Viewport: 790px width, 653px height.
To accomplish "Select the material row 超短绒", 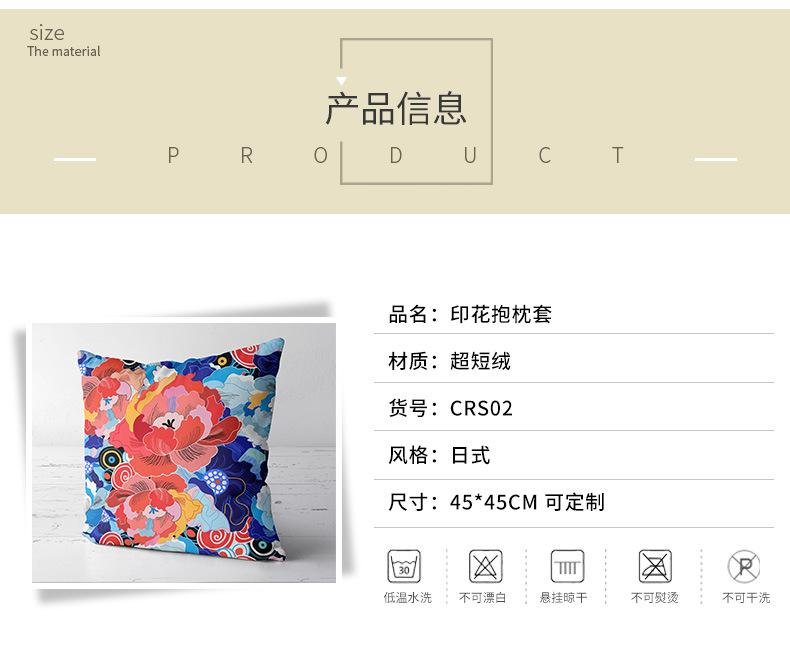I will 573,361.
